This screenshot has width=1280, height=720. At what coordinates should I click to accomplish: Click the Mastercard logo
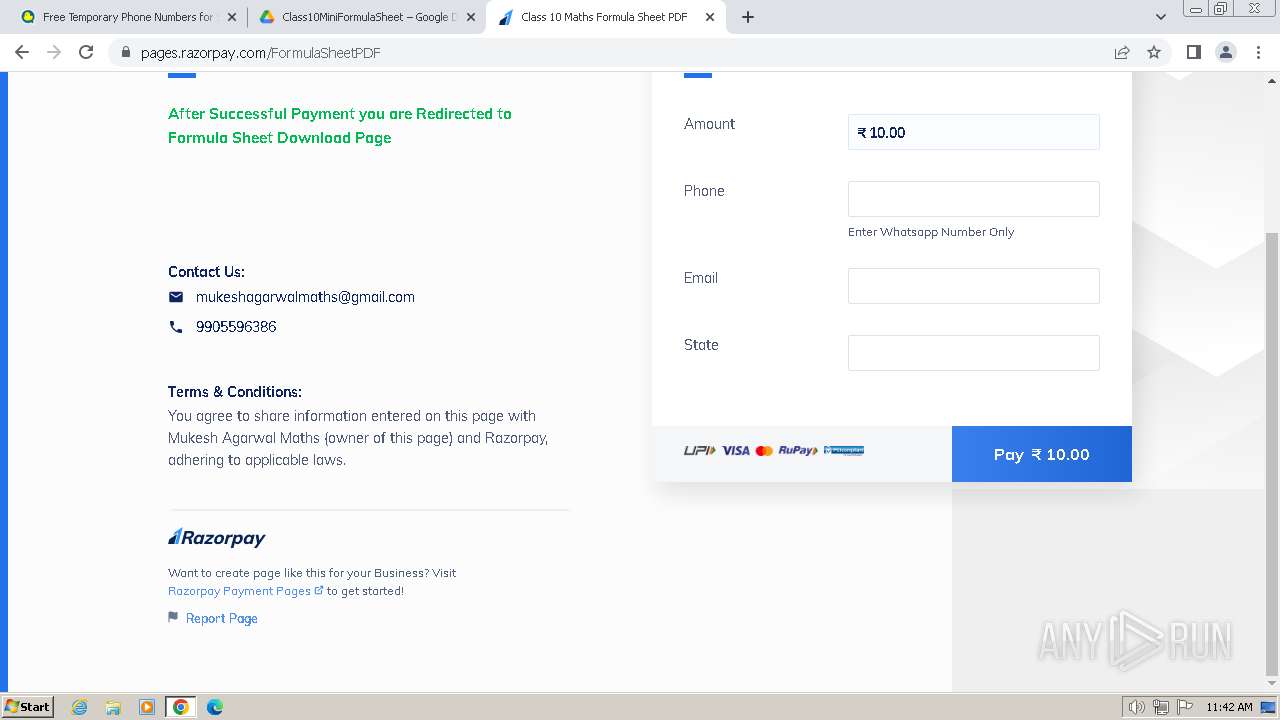764,451
